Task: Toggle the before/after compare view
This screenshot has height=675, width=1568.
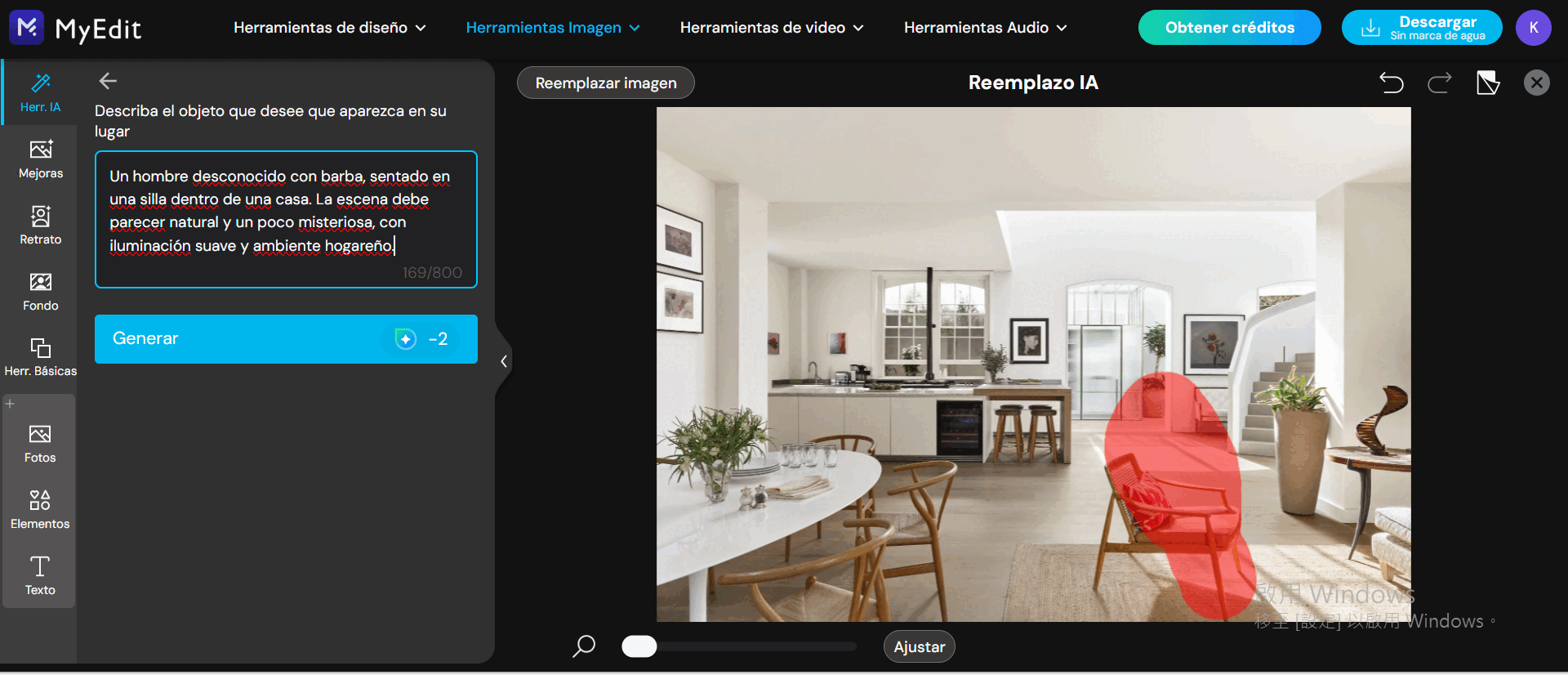Action: [1487, 83]
